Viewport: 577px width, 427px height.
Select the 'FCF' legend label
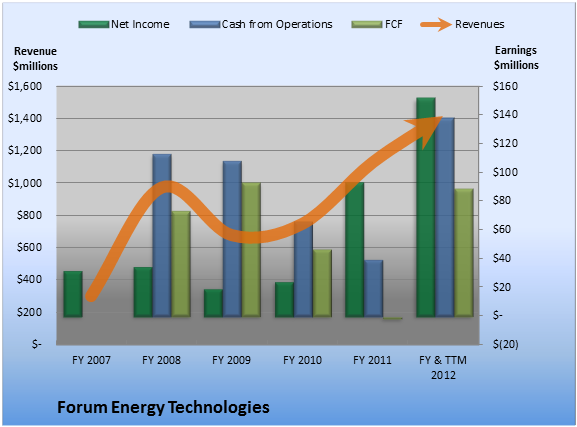pos(394,24)
